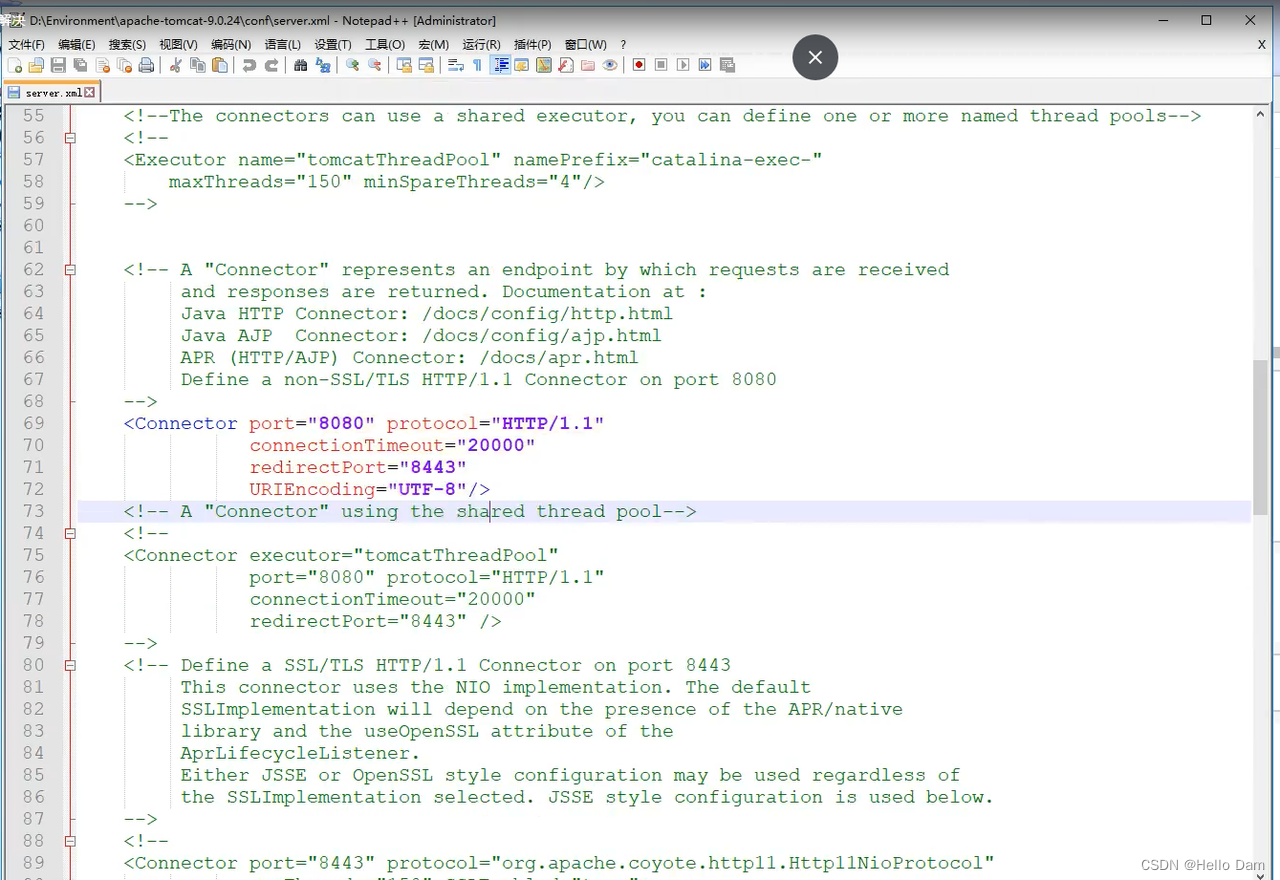Click line number 73 in the margin
The width and height of the screenshot is (1280, 880).
[x=33, y=511]
